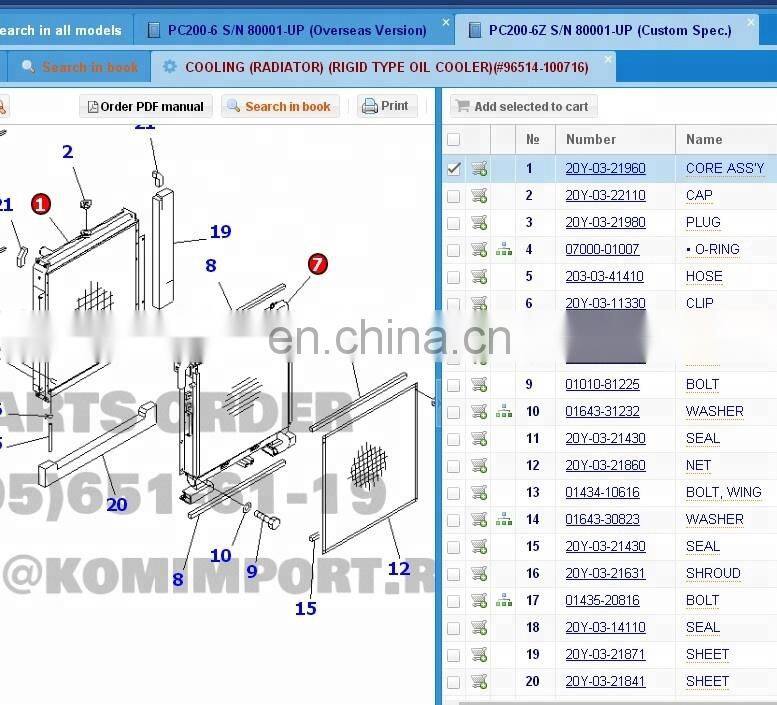
Task: Click cart icon for SHEET 20Y-03-21871
Action: pos(479,654)
